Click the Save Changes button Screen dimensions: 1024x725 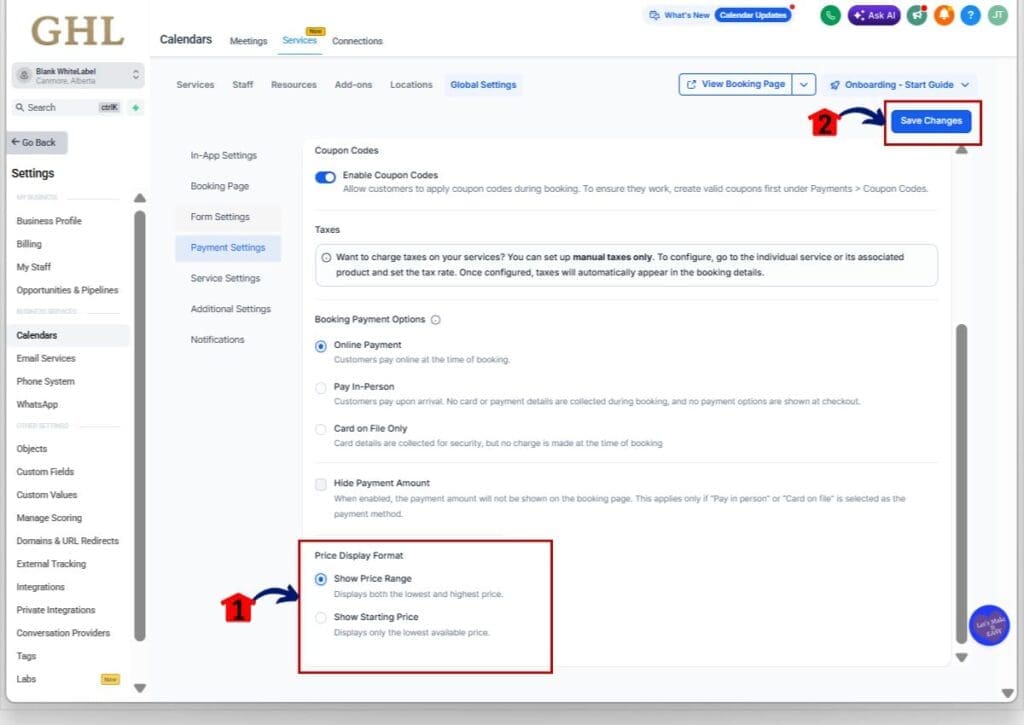(930, 121)
